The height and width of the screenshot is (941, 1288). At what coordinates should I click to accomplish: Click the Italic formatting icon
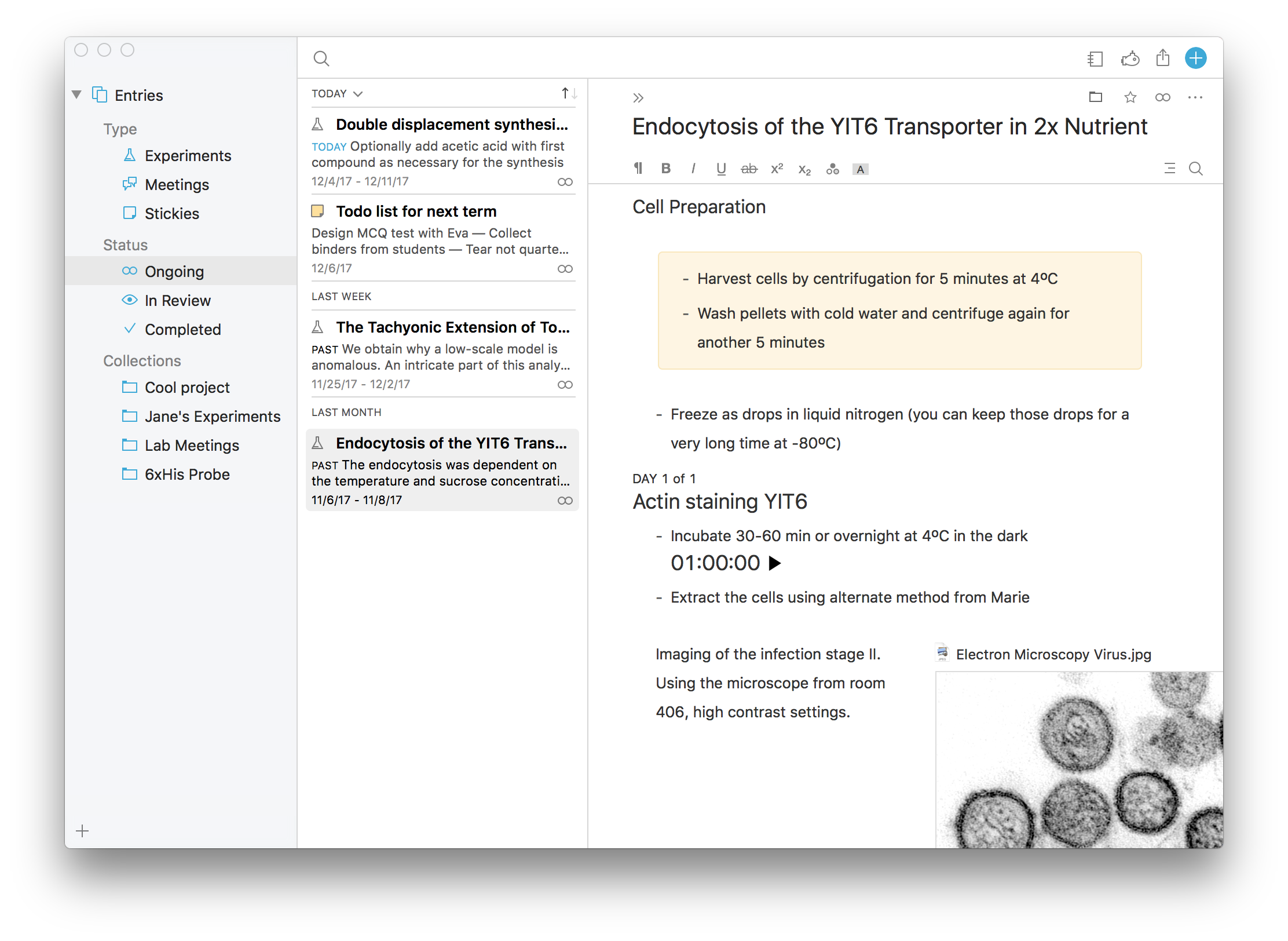click(x=693, y=168)
